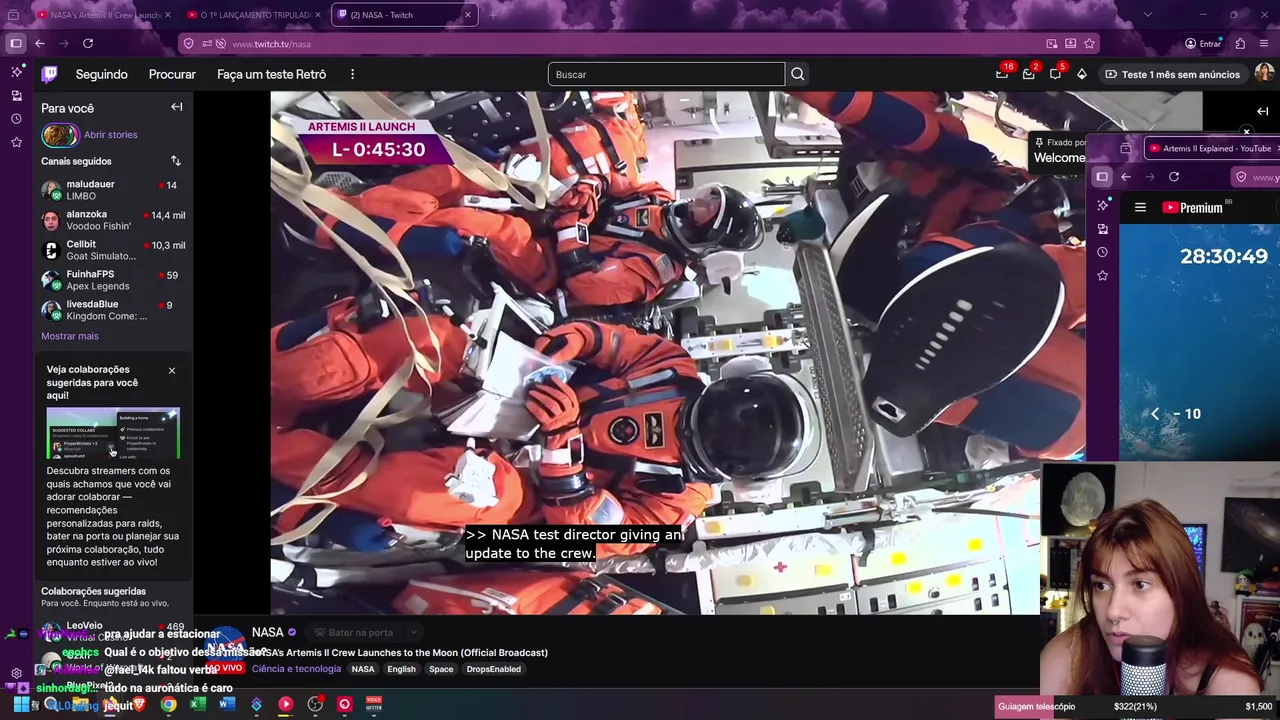This screenshot has height=720, width=1280.
Task: Open site tracking protection shield icon
Action: 188,44
